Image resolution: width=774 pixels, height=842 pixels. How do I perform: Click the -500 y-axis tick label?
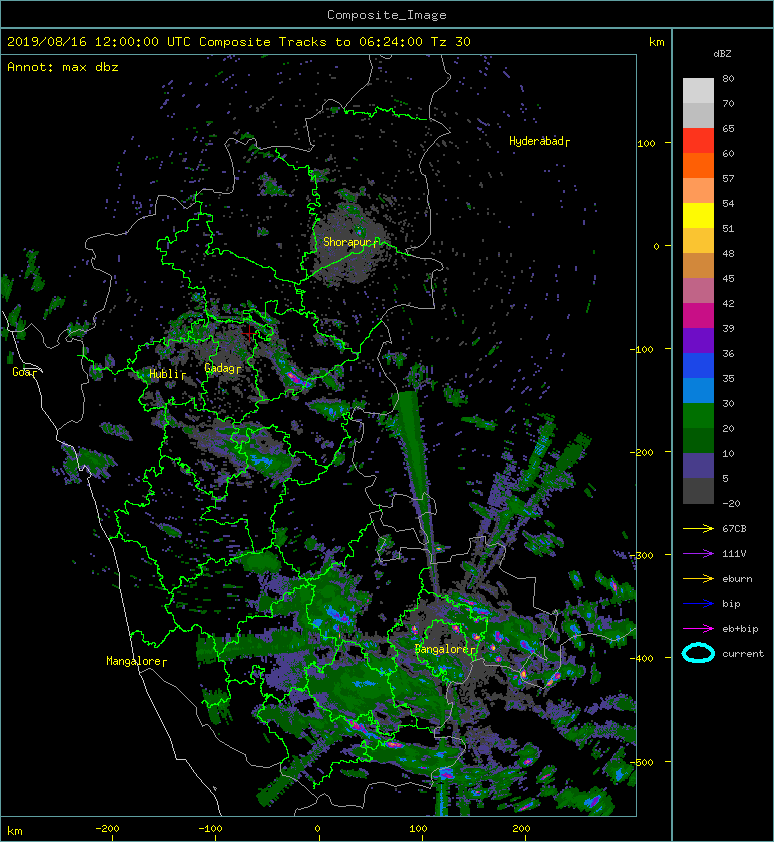pyautogui.click(x=642, y=762)
